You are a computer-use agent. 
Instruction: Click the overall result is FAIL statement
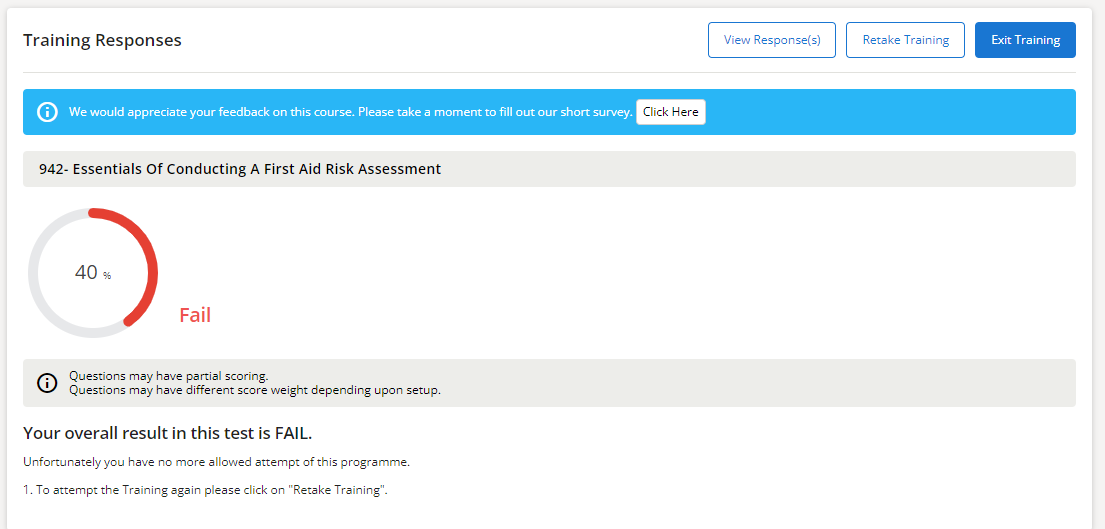point(167,433)
